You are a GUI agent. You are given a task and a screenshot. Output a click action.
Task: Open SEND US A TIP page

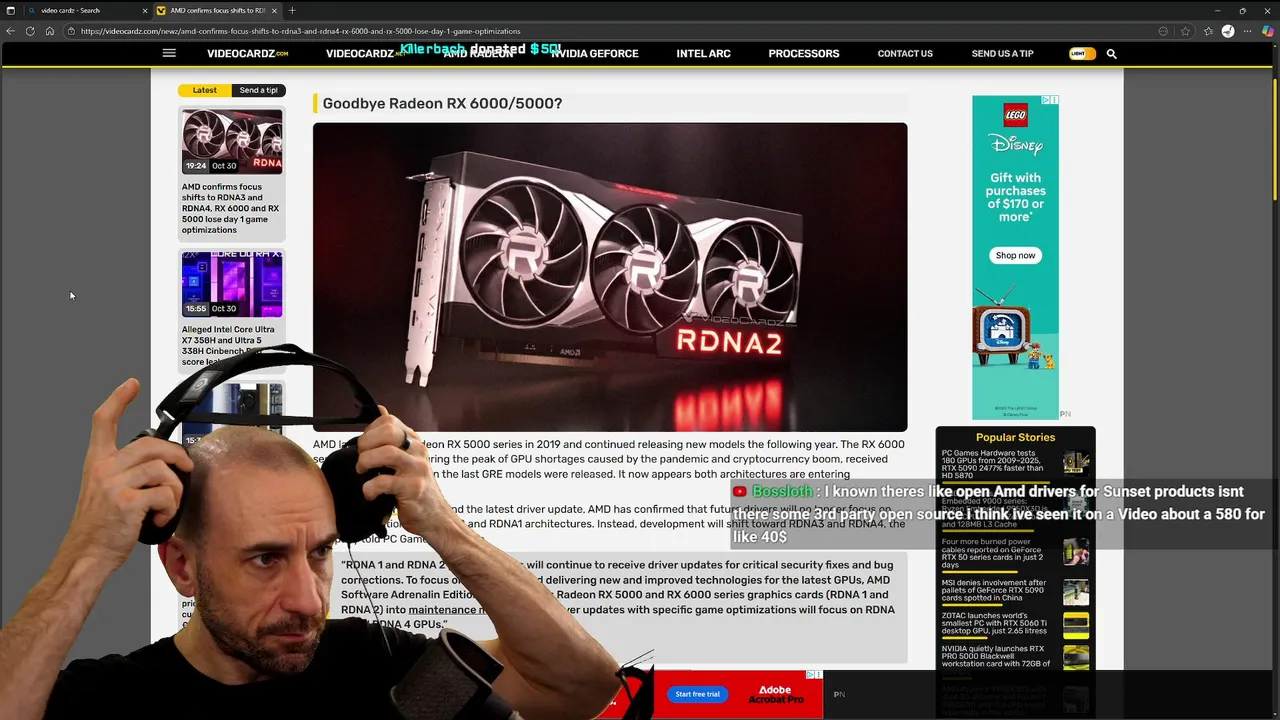pyautogui.click(x=1002, y=54)
